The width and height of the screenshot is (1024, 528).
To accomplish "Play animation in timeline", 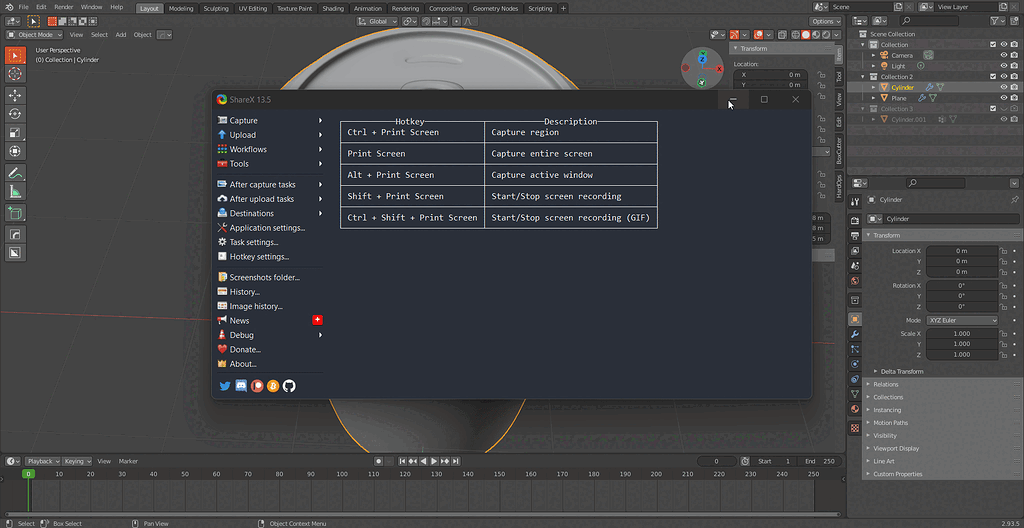I will [x=434, y=461].
